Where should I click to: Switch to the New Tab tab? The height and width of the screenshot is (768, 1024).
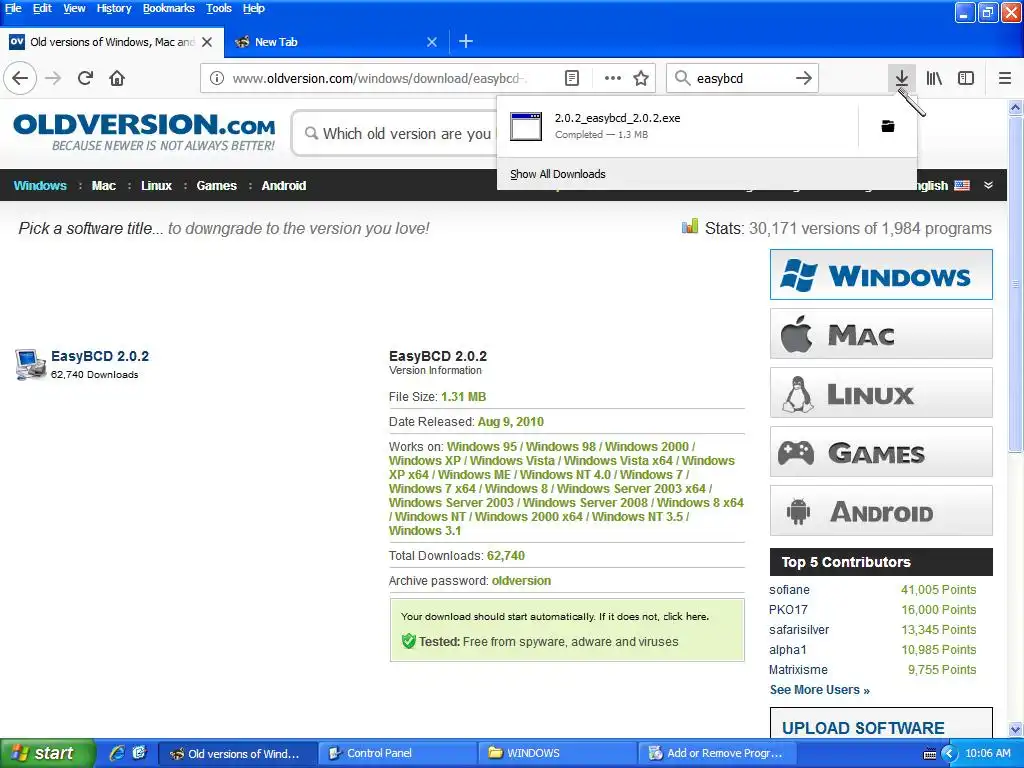coord(336,42)
